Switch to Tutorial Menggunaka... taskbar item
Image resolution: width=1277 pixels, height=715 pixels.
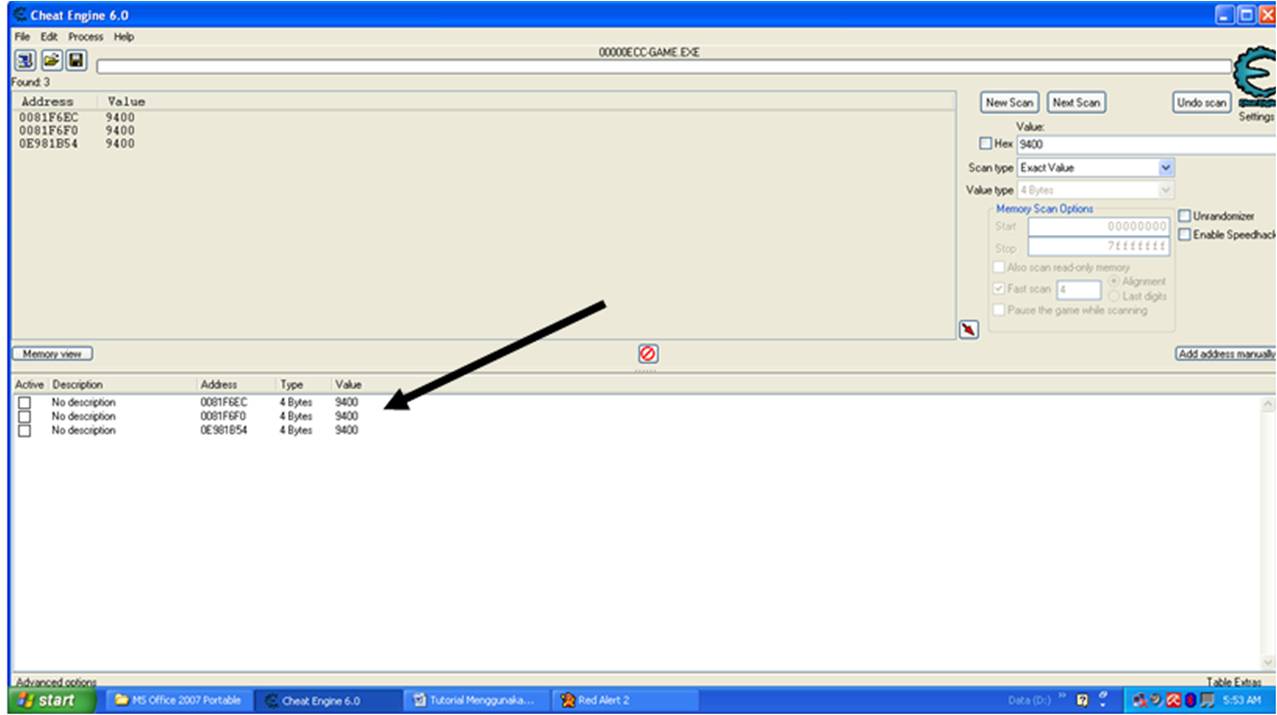[476, 700]
